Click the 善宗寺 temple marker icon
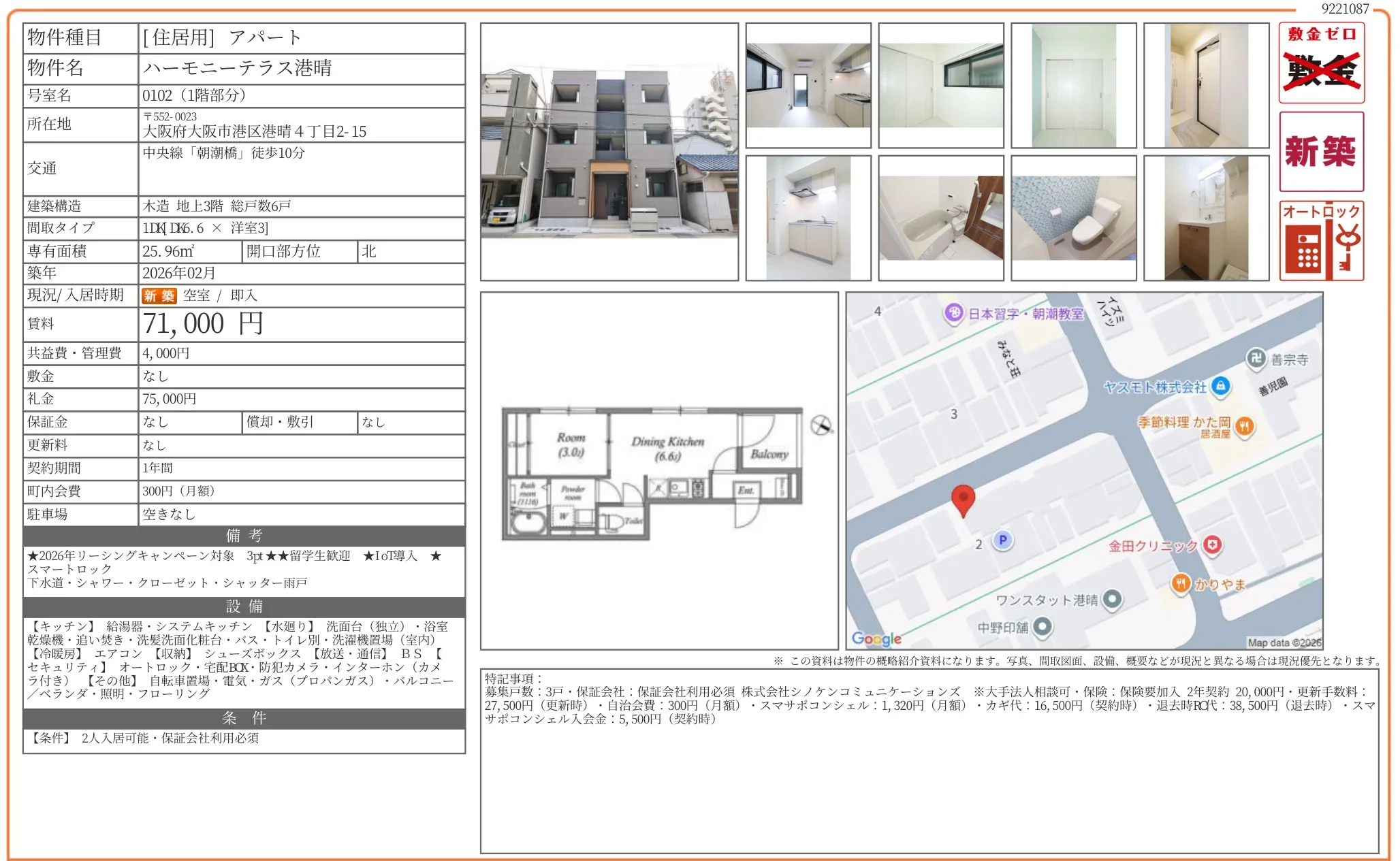The image size is (1400, 861). pyautogui.click(x=1256, y=358)
